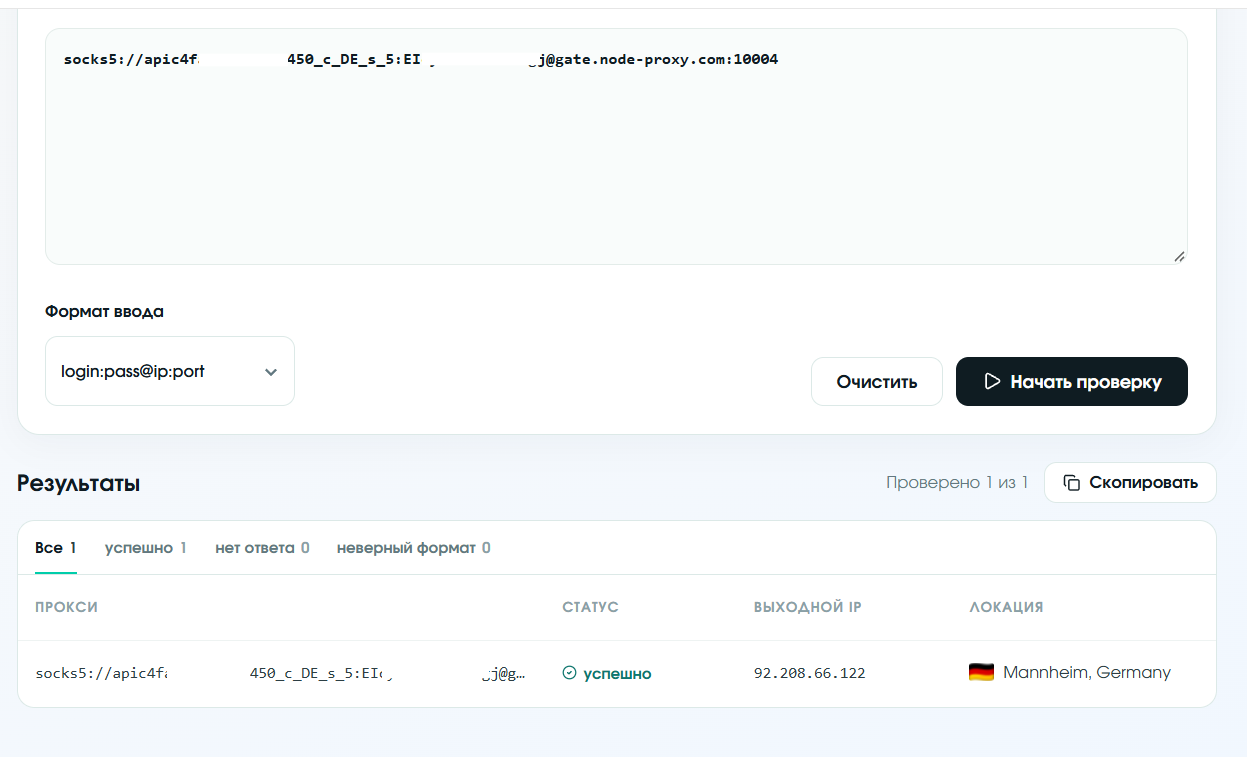Screen dimensions: 1247x757
Task: Click the green checkmark success status icon
Action: [x=569, y=673]
